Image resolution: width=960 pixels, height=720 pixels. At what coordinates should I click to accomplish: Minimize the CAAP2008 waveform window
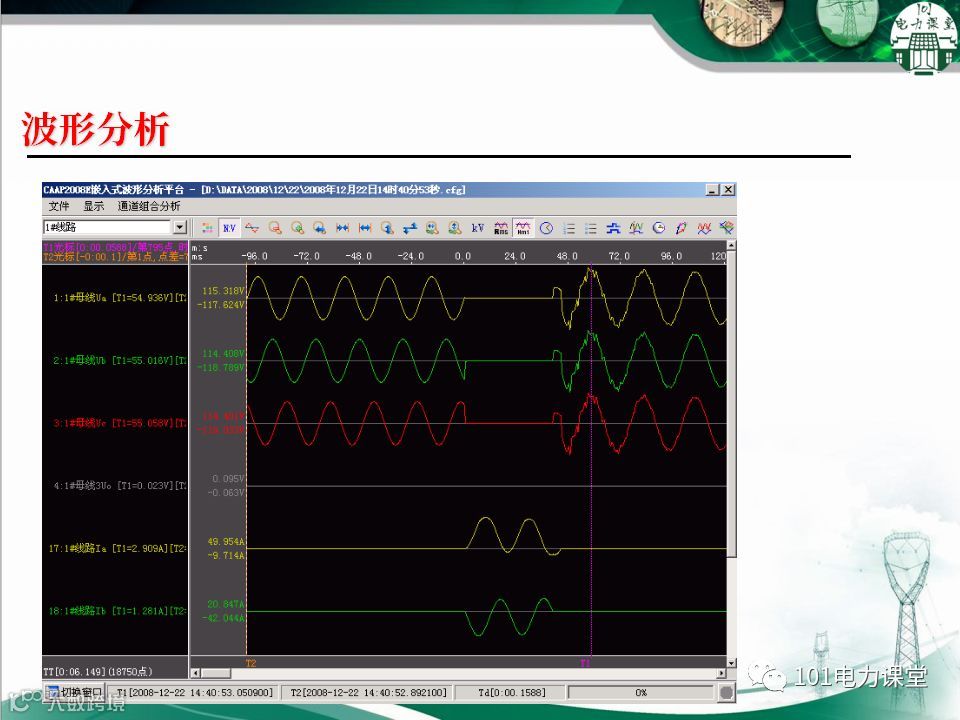(712, 190)
